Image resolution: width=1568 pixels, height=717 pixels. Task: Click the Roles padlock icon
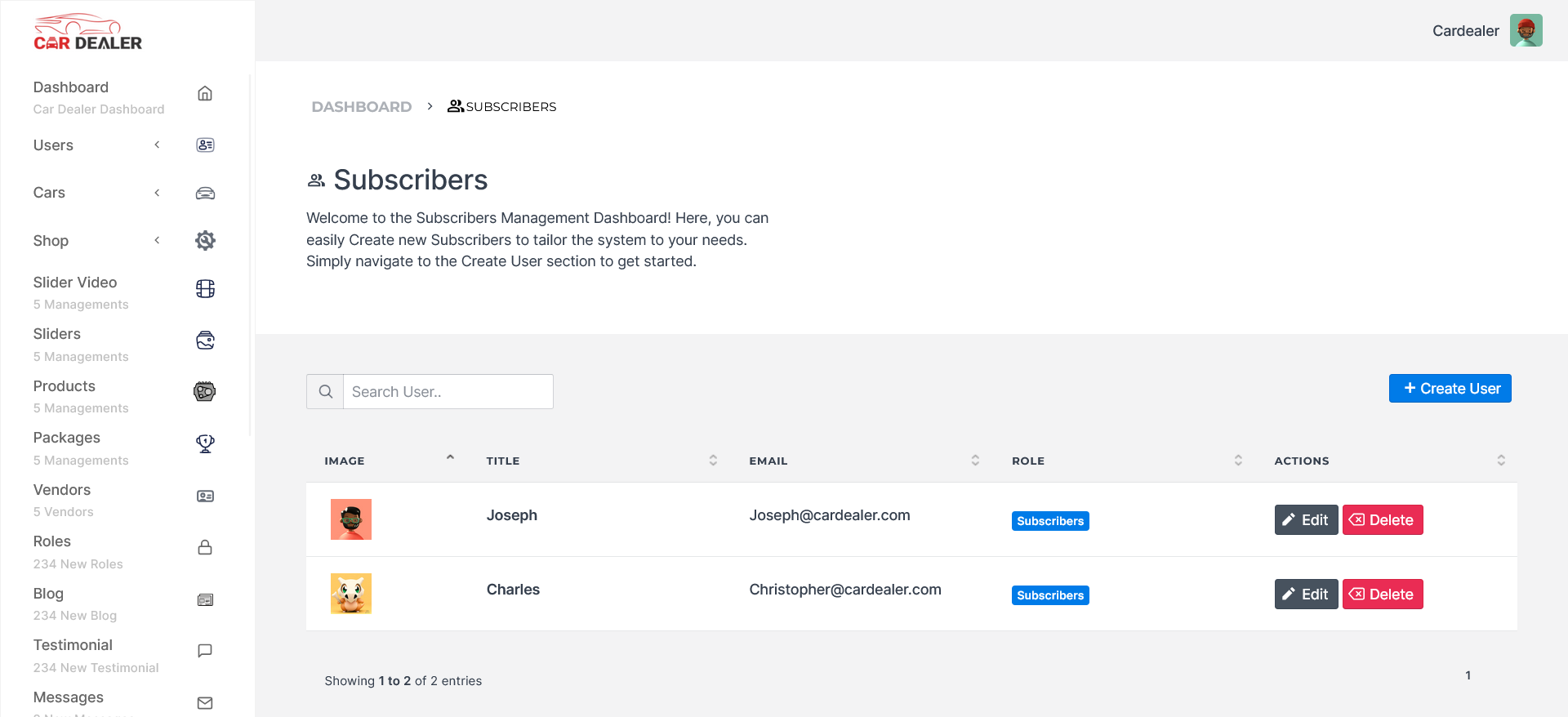click(205, 547)
